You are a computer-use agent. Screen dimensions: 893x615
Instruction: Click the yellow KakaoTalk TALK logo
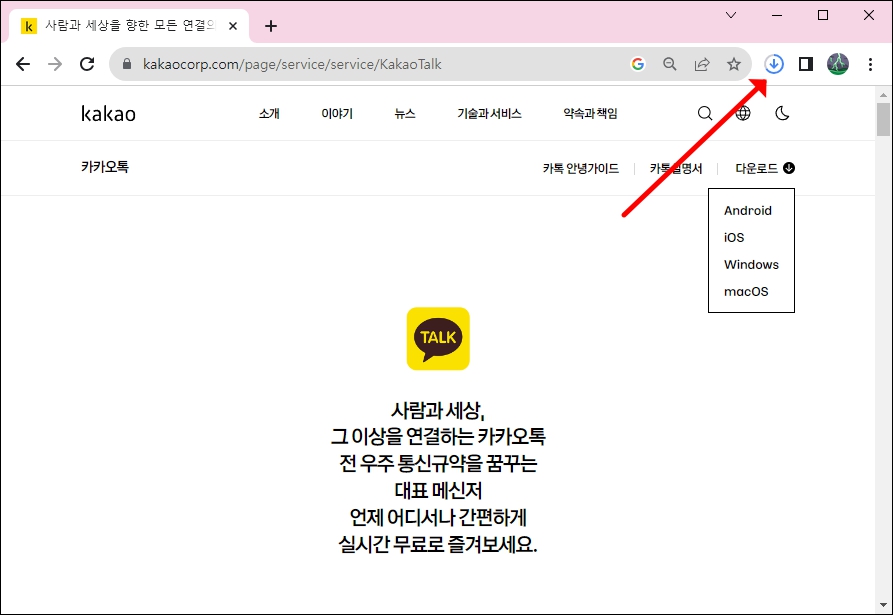click(437, 338)
